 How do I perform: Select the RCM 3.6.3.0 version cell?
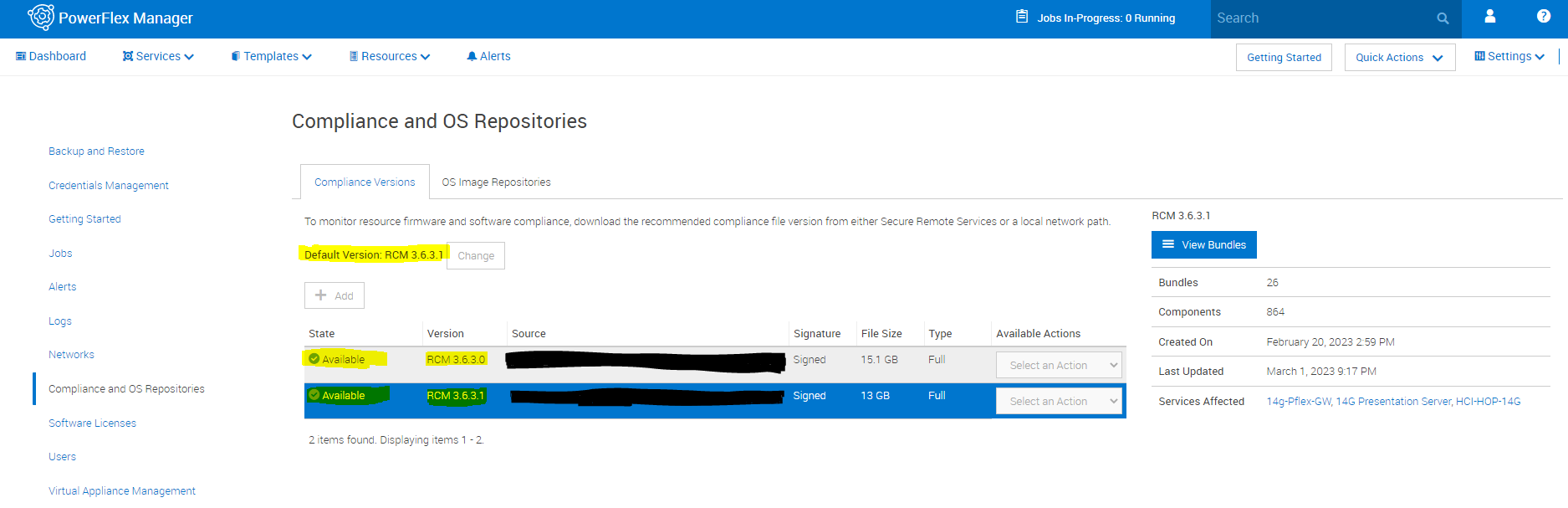tap(456, 360)
